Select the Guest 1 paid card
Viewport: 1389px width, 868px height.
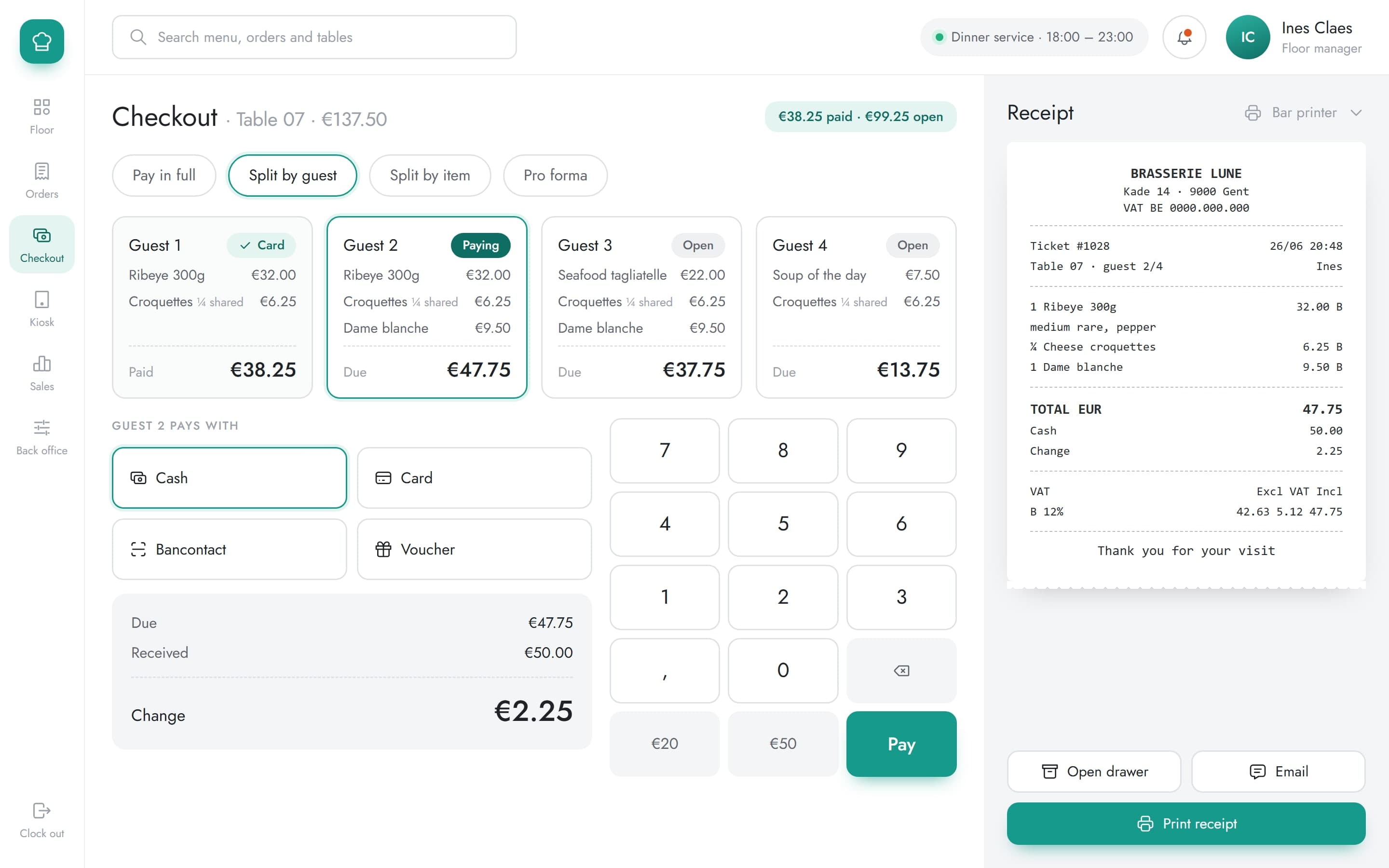(x=212, y=307)
